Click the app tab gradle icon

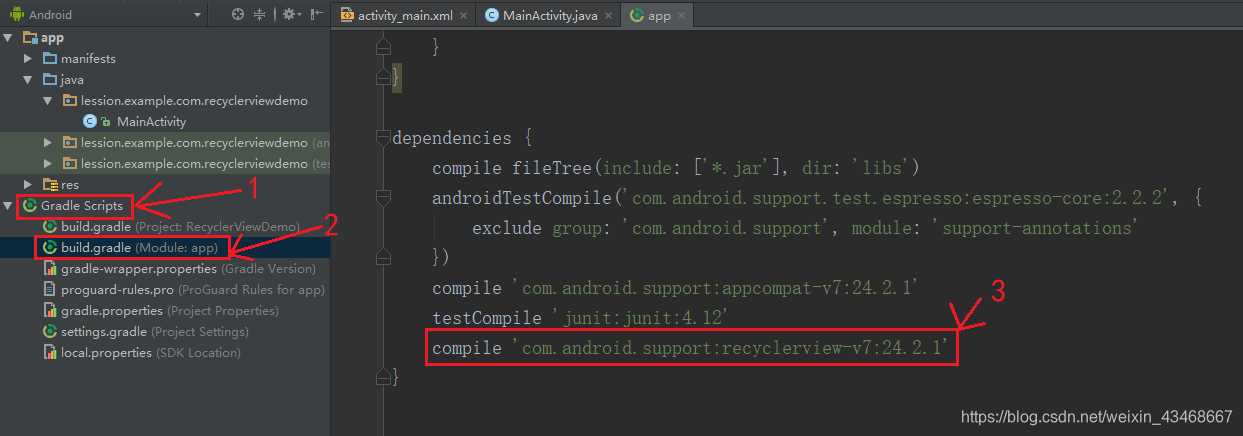point(637,15)
